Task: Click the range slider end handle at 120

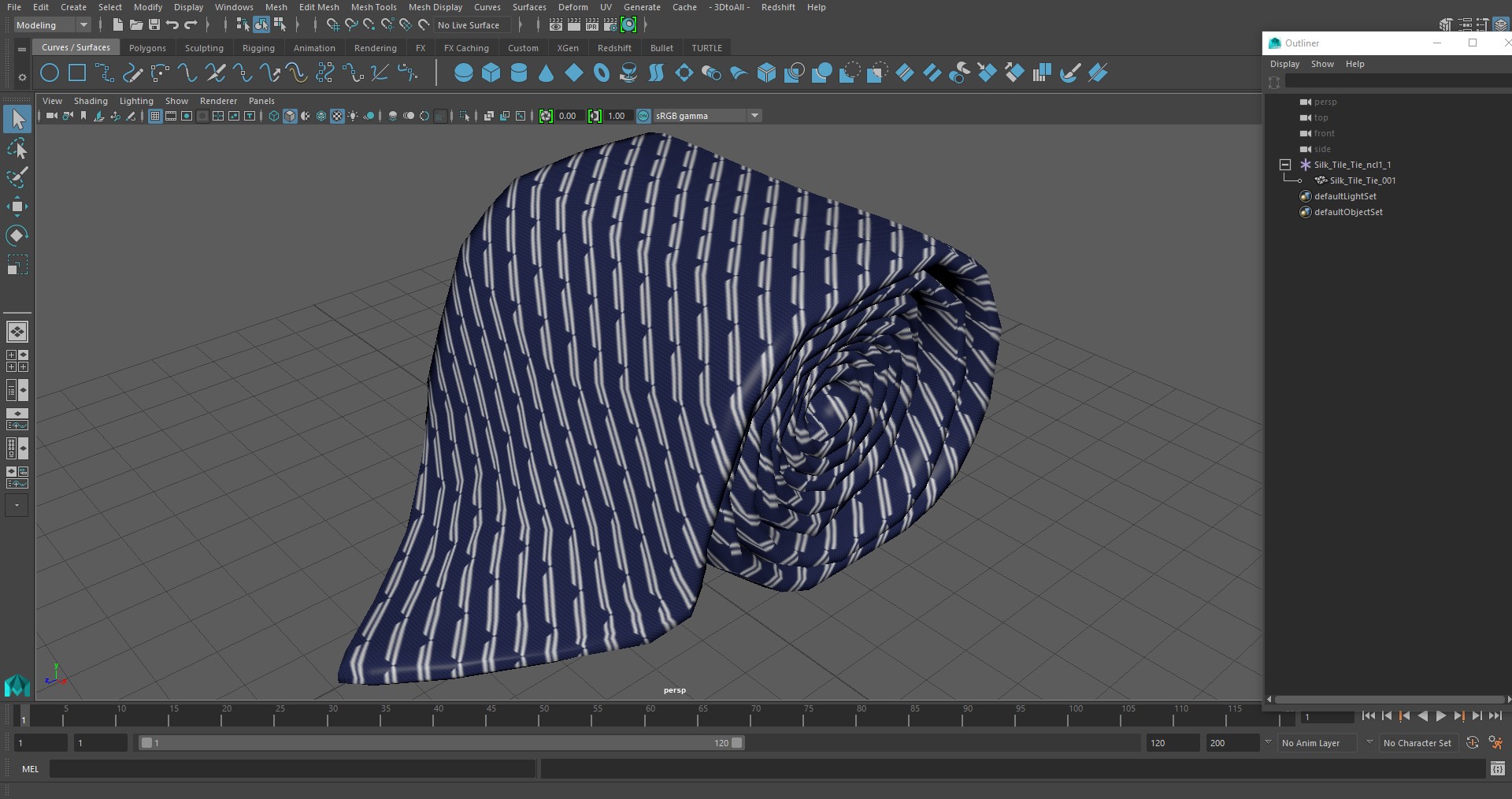Action: click(x=737, y=742)
